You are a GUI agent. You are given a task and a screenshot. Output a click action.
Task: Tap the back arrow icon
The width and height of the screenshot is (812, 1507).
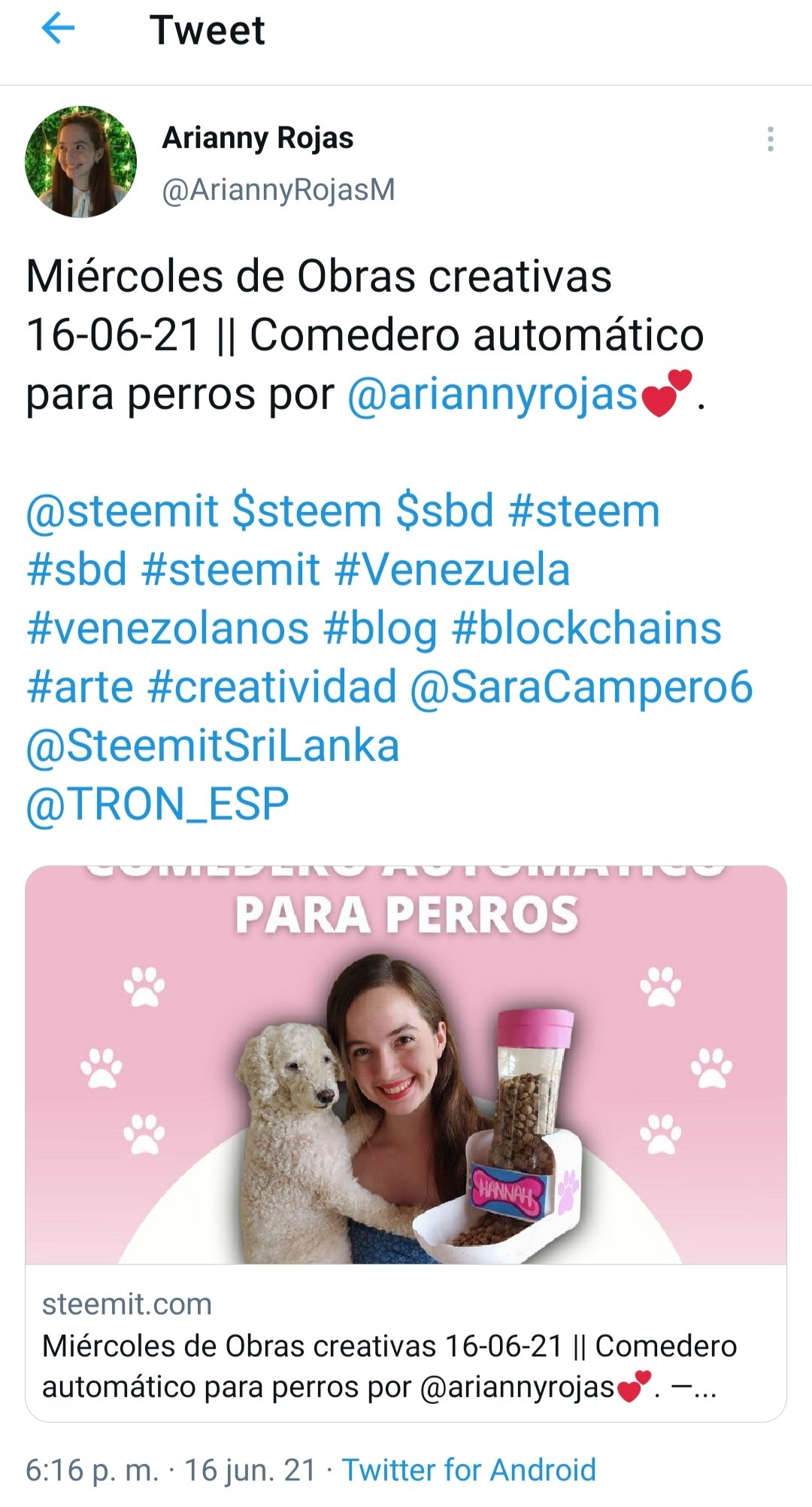(x=58, y=30)
